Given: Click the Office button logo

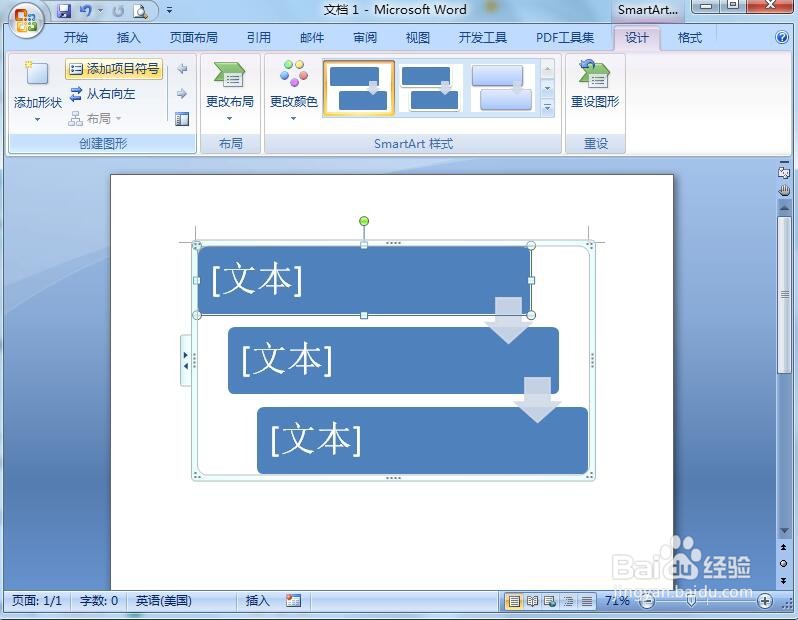Looking at the screenshot, I should [x=25, y=21].
